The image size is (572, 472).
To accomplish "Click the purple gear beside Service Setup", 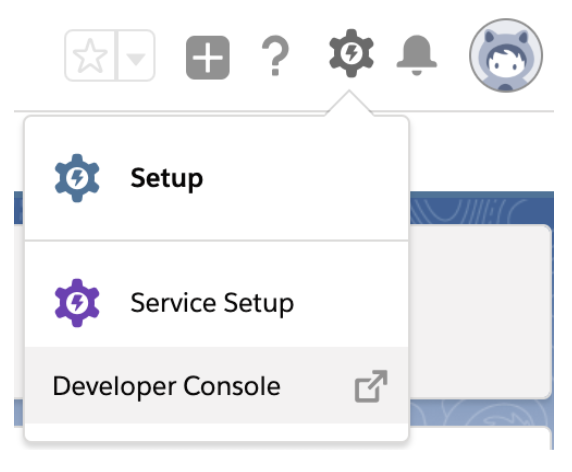I will 77,303.
